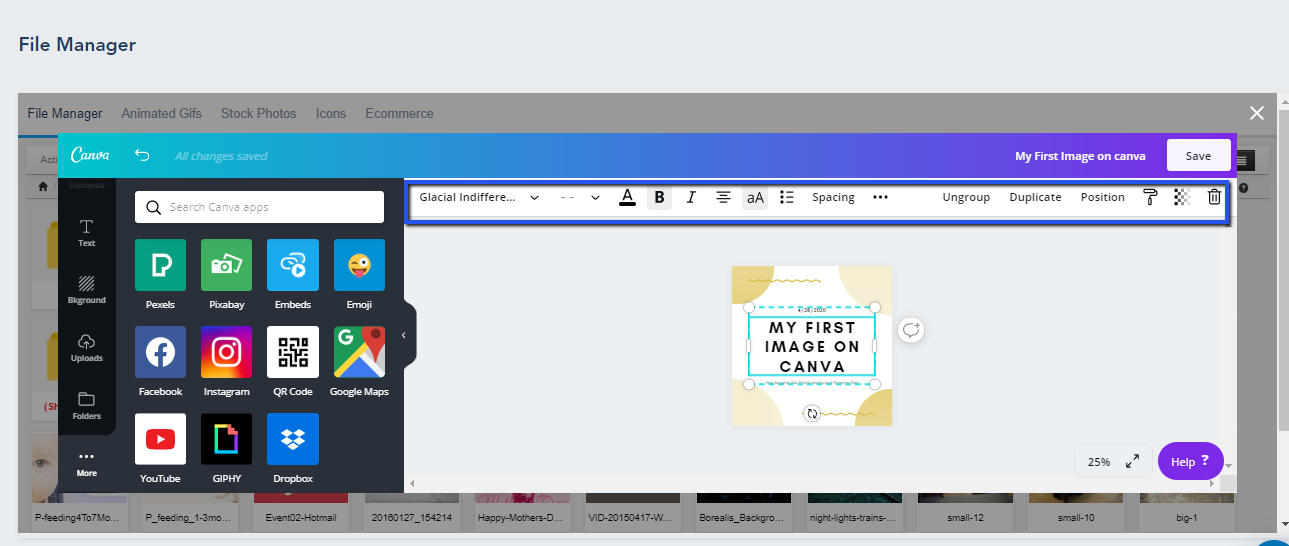Click the design title My First Image on canva

pyautogui.click(x=1080, y=156)
